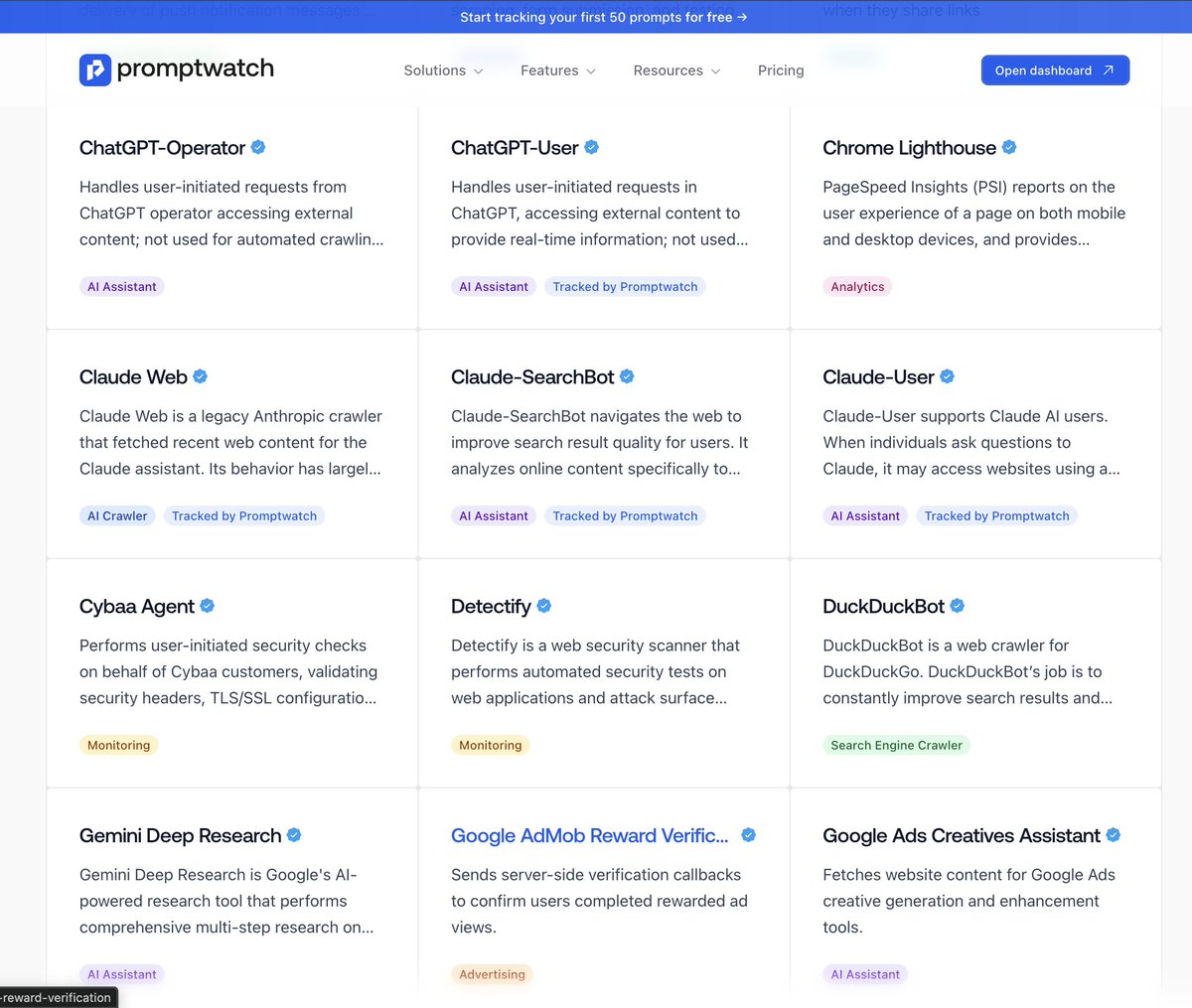Click the Detectify description paragraph

pos(596,672)
